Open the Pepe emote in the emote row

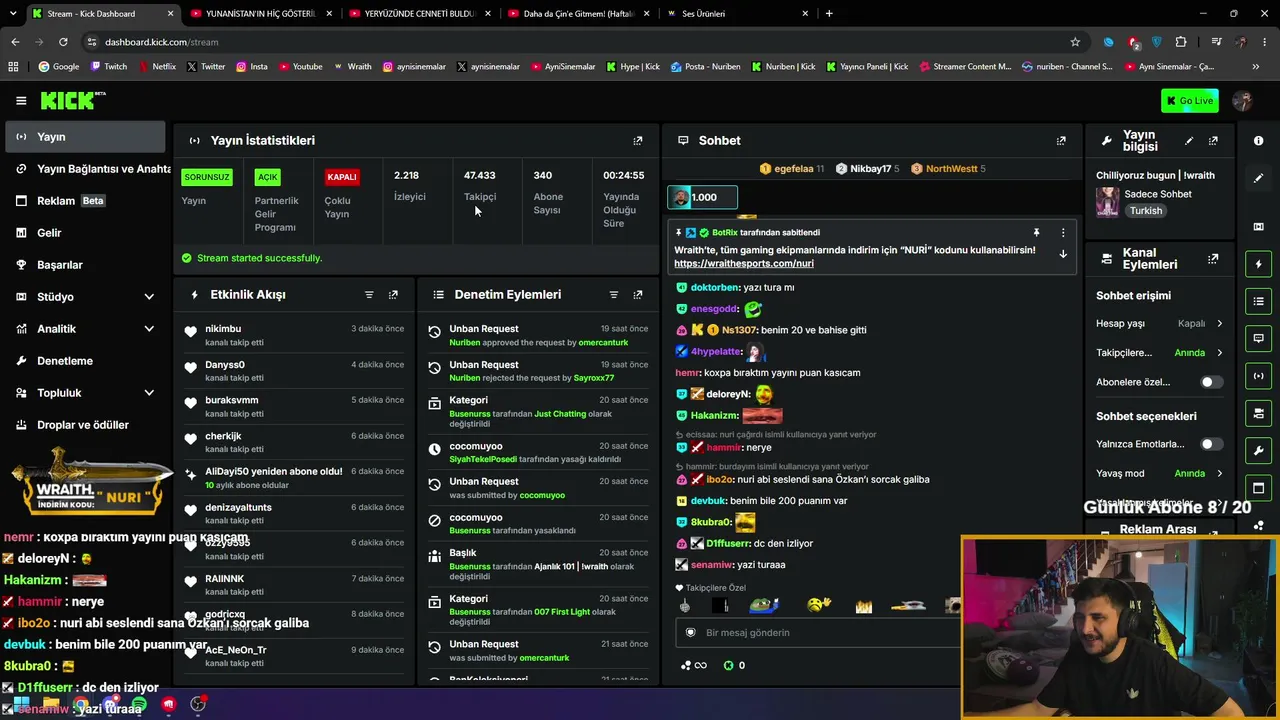(764, 605)
